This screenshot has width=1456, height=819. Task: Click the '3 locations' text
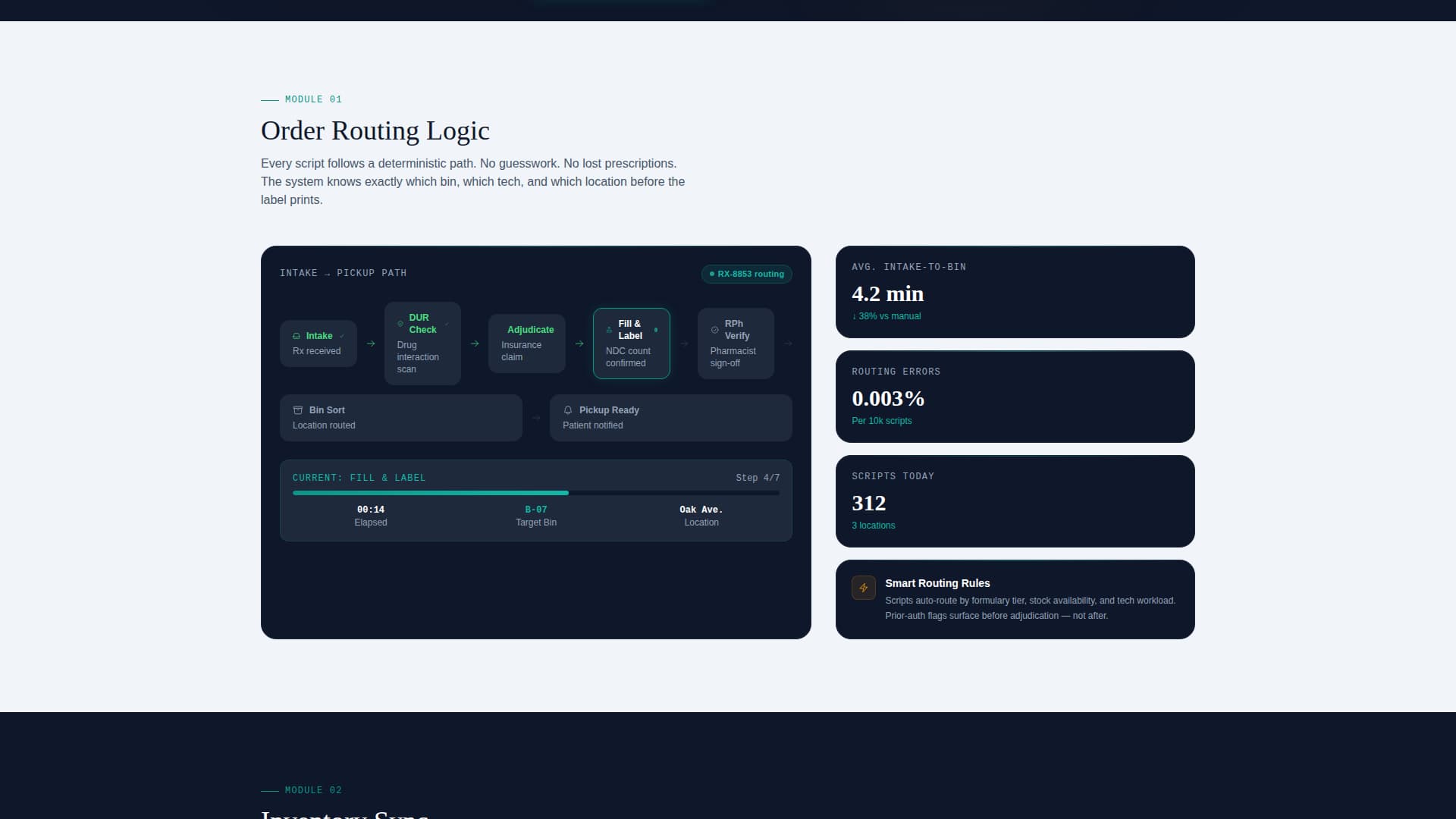click(873, 526)
